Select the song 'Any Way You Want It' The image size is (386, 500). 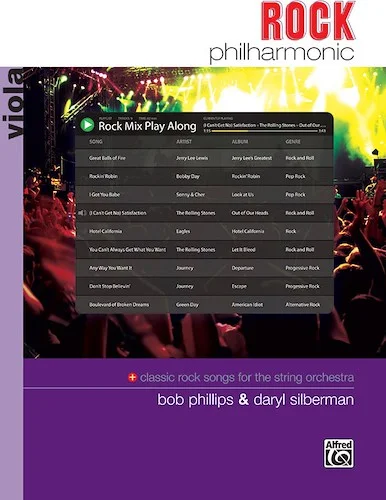(x=110, y=268)
